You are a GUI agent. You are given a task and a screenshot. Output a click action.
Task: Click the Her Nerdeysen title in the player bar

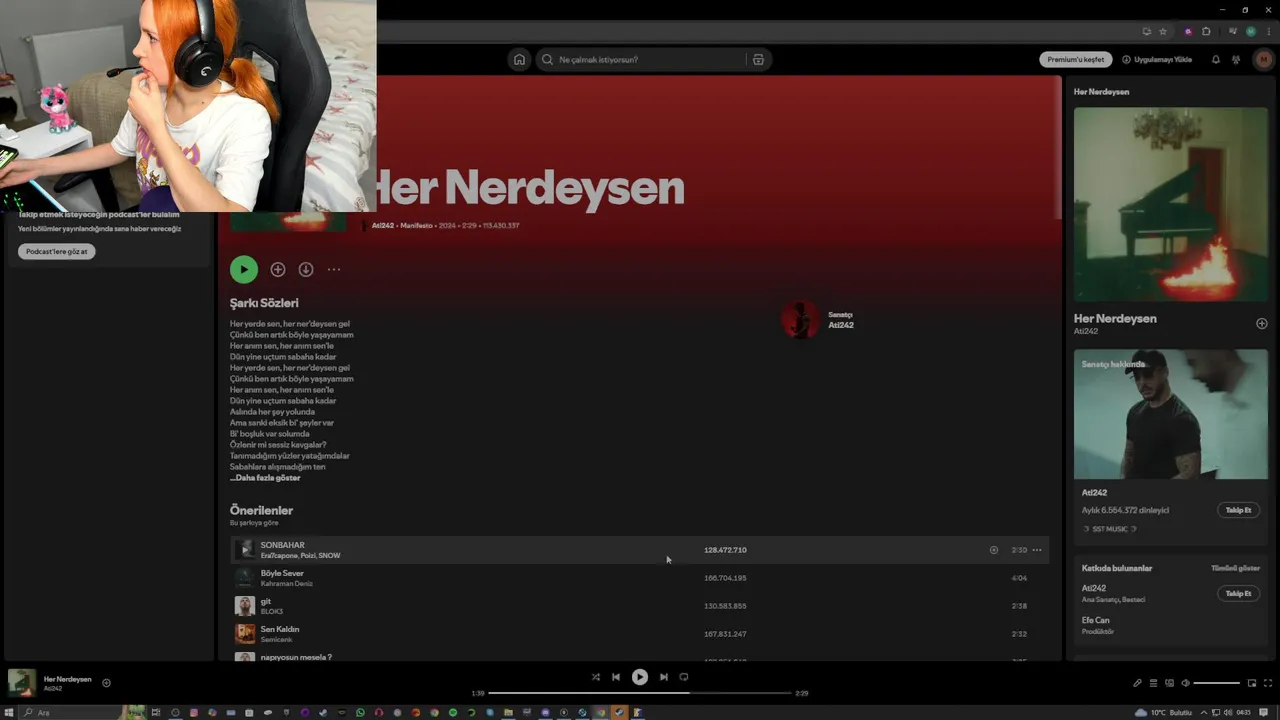[68, 679]
